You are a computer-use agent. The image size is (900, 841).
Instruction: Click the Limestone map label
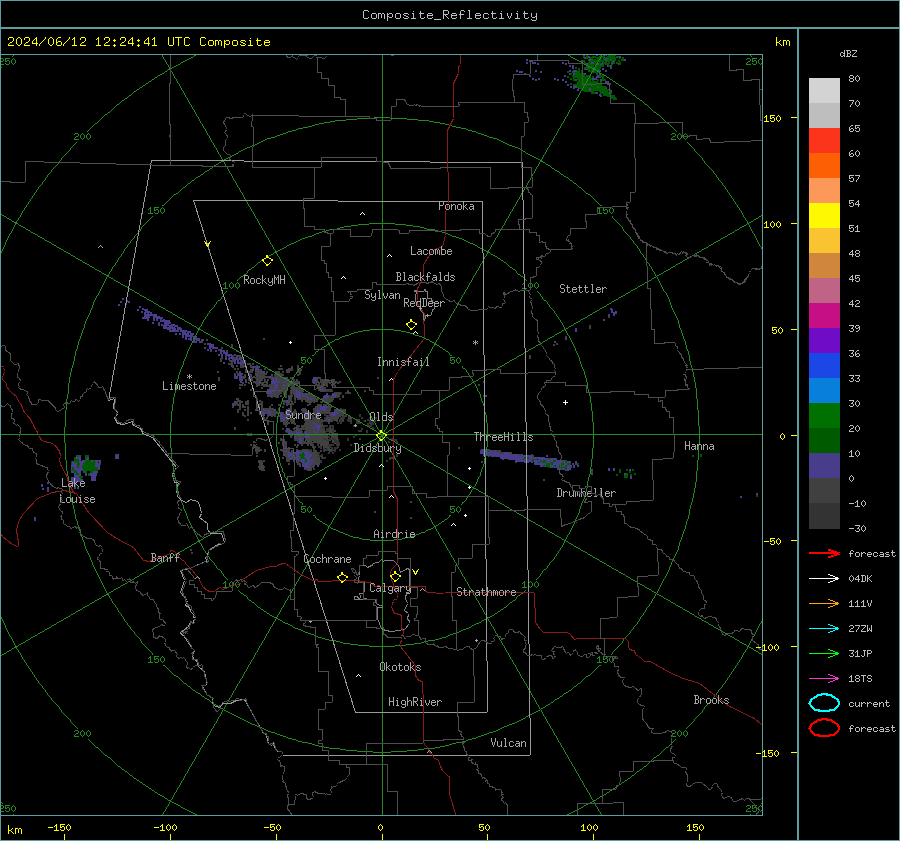pyautogui.click(x=189, y=386)
